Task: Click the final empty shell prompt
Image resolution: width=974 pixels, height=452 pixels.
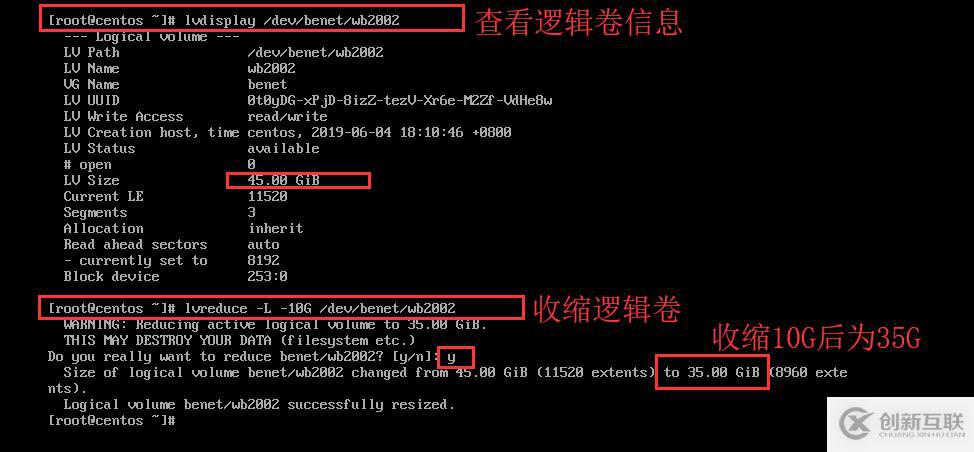Action: tap(112, 420)
